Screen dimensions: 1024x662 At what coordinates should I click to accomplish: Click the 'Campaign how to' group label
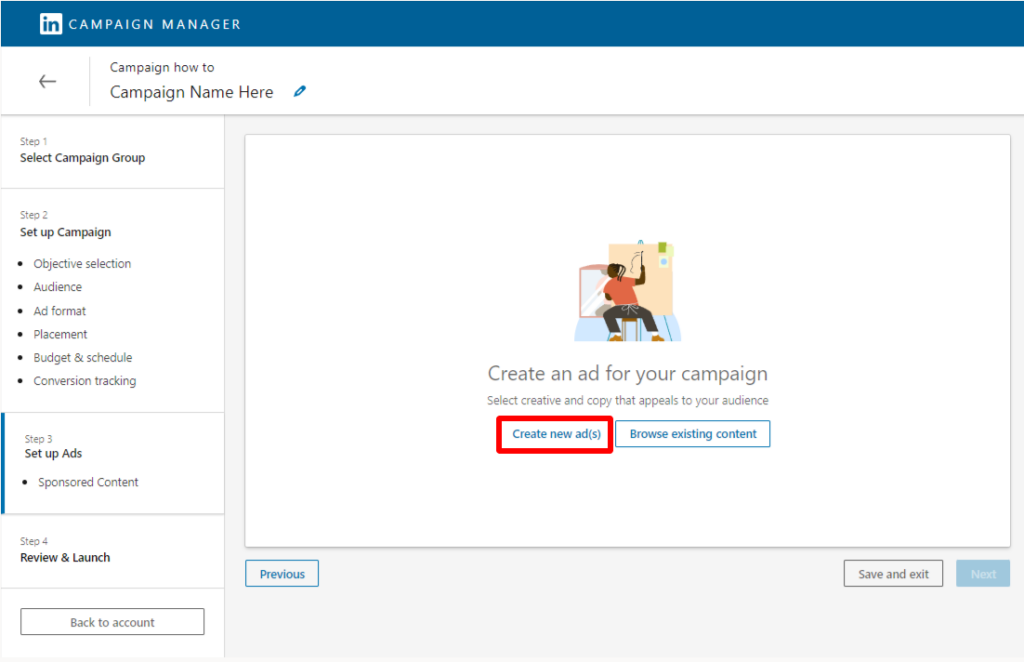click(x=162, y=67)
